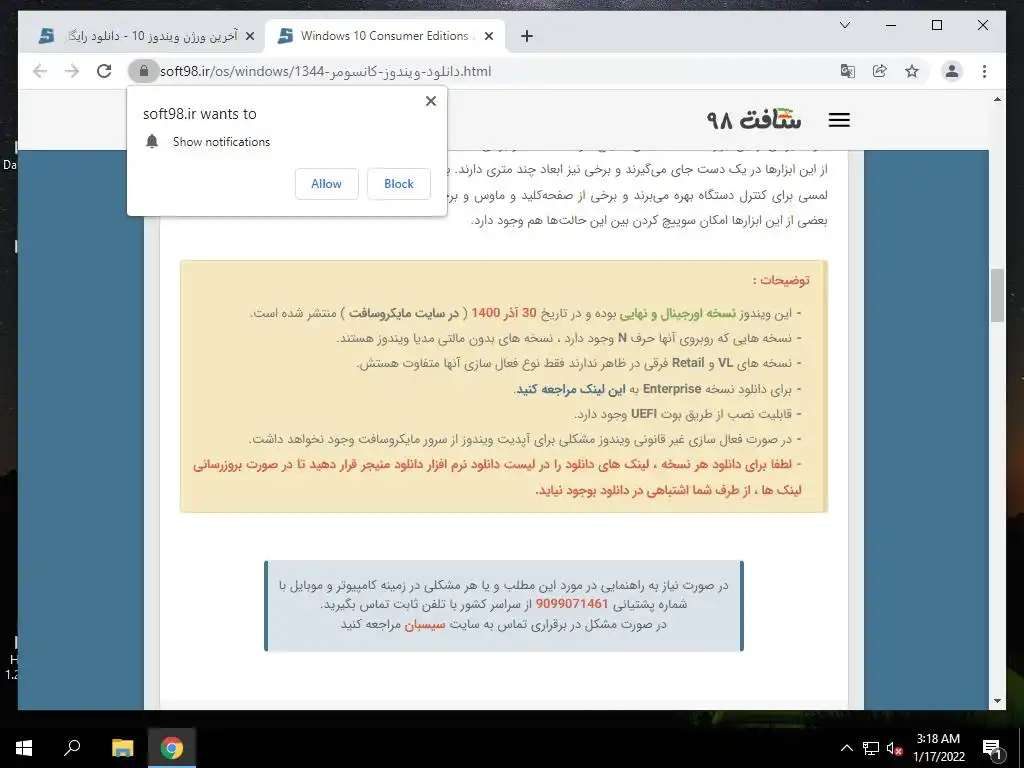Go forward to next page
Screen dimensions: 1024x768
tap(72, 71)
